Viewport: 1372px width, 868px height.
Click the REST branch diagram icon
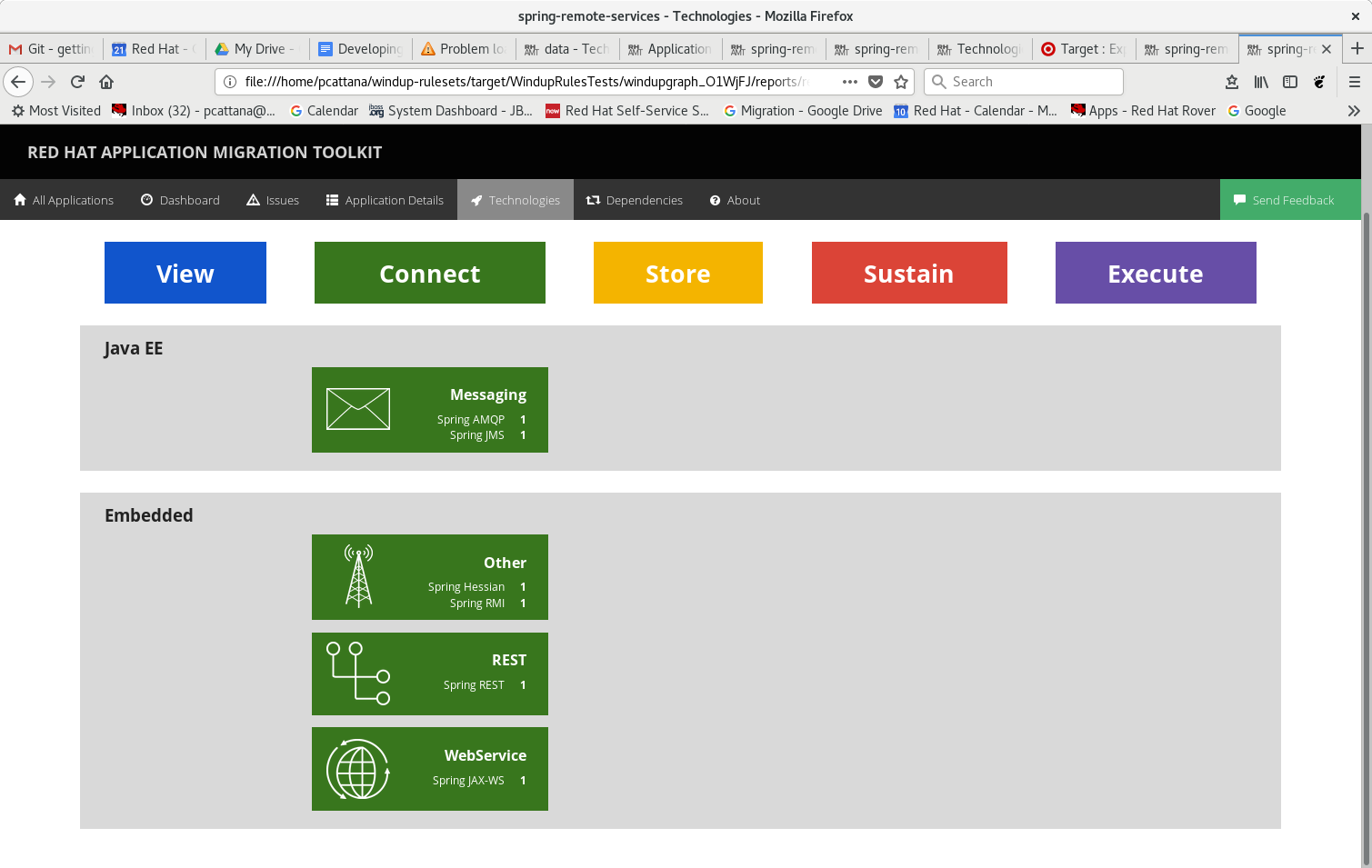358,673
